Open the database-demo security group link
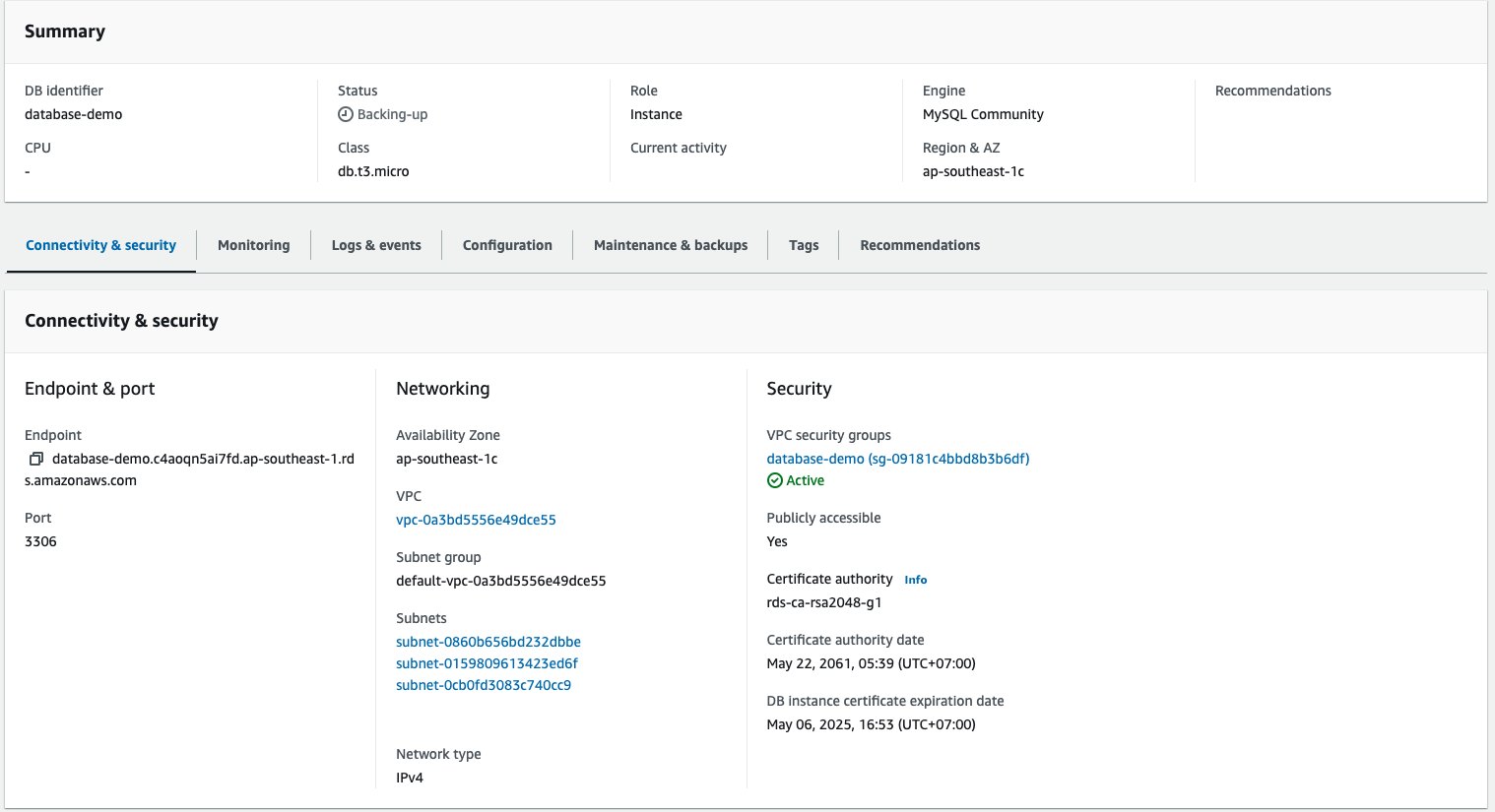This screenshot has width=1495, height=812. 898,459
